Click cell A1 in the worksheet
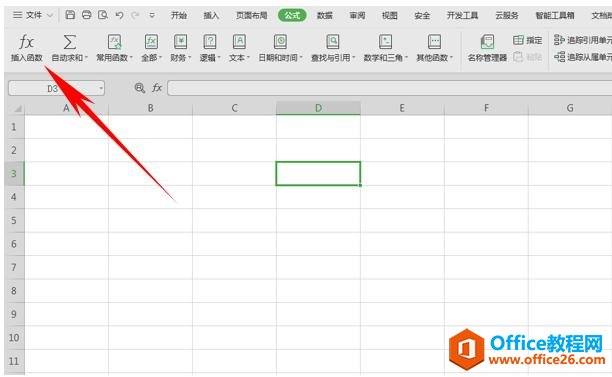 pos(66,127)
